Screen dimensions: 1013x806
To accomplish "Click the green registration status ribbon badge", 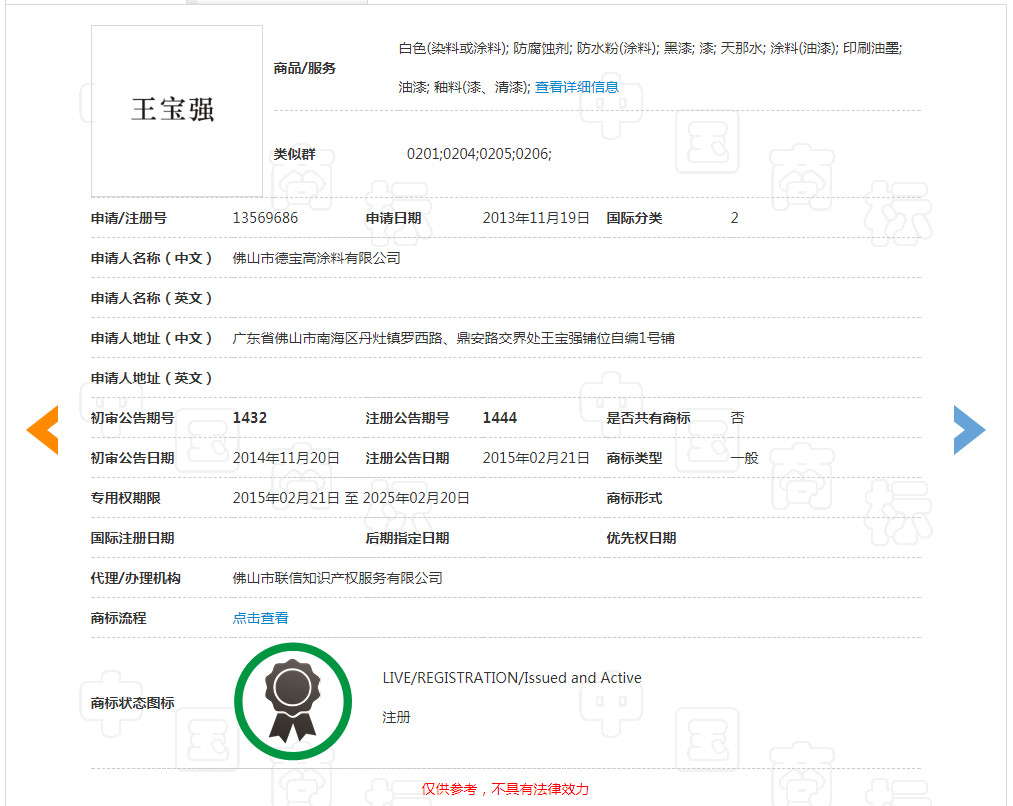I will pos(293,701).
